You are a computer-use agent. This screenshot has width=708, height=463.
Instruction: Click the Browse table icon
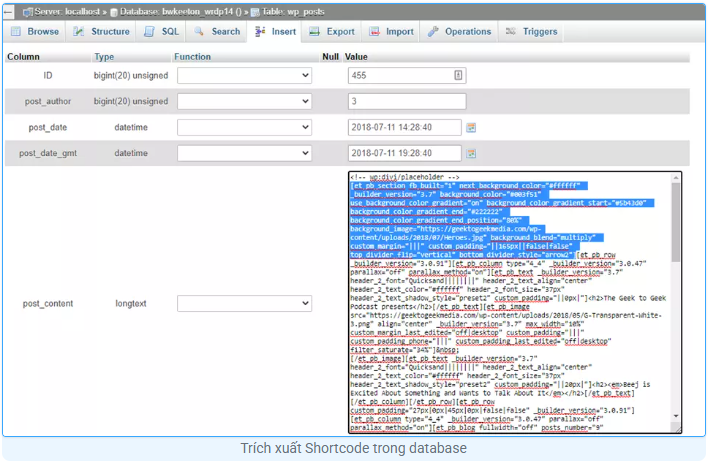pyautogui.click(x=16, y=31)
